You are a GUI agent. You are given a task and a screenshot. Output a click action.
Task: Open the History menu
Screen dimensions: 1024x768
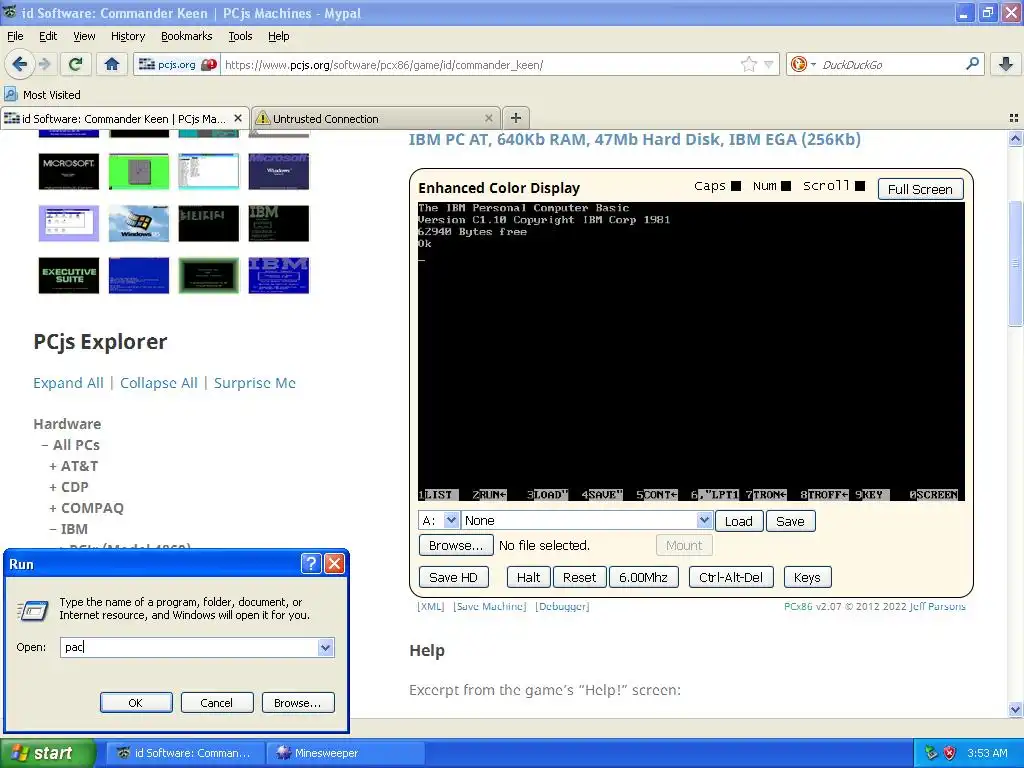(127, 36)
